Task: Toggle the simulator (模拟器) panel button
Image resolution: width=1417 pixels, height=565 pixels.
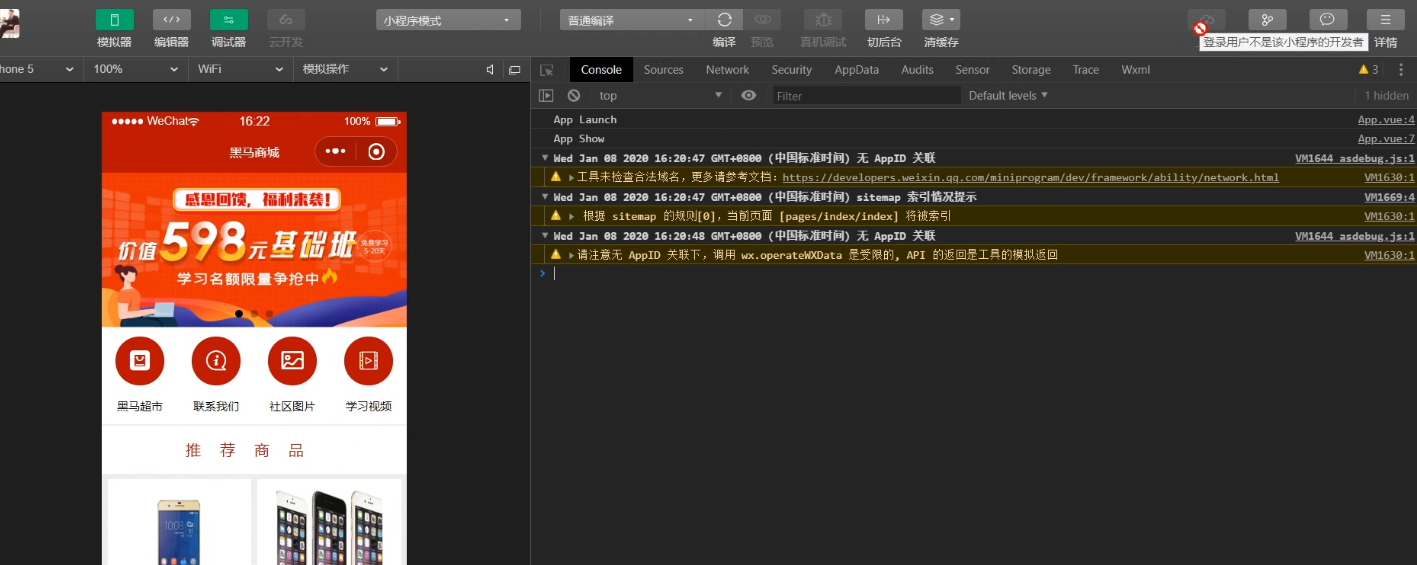Action: coord(114,20)
